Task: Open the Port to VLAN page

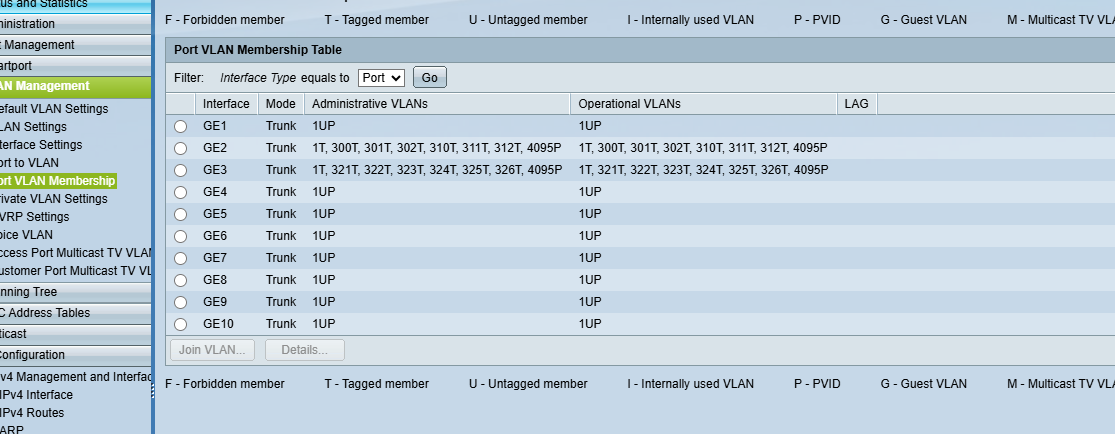Action: [x=30, y=163]
